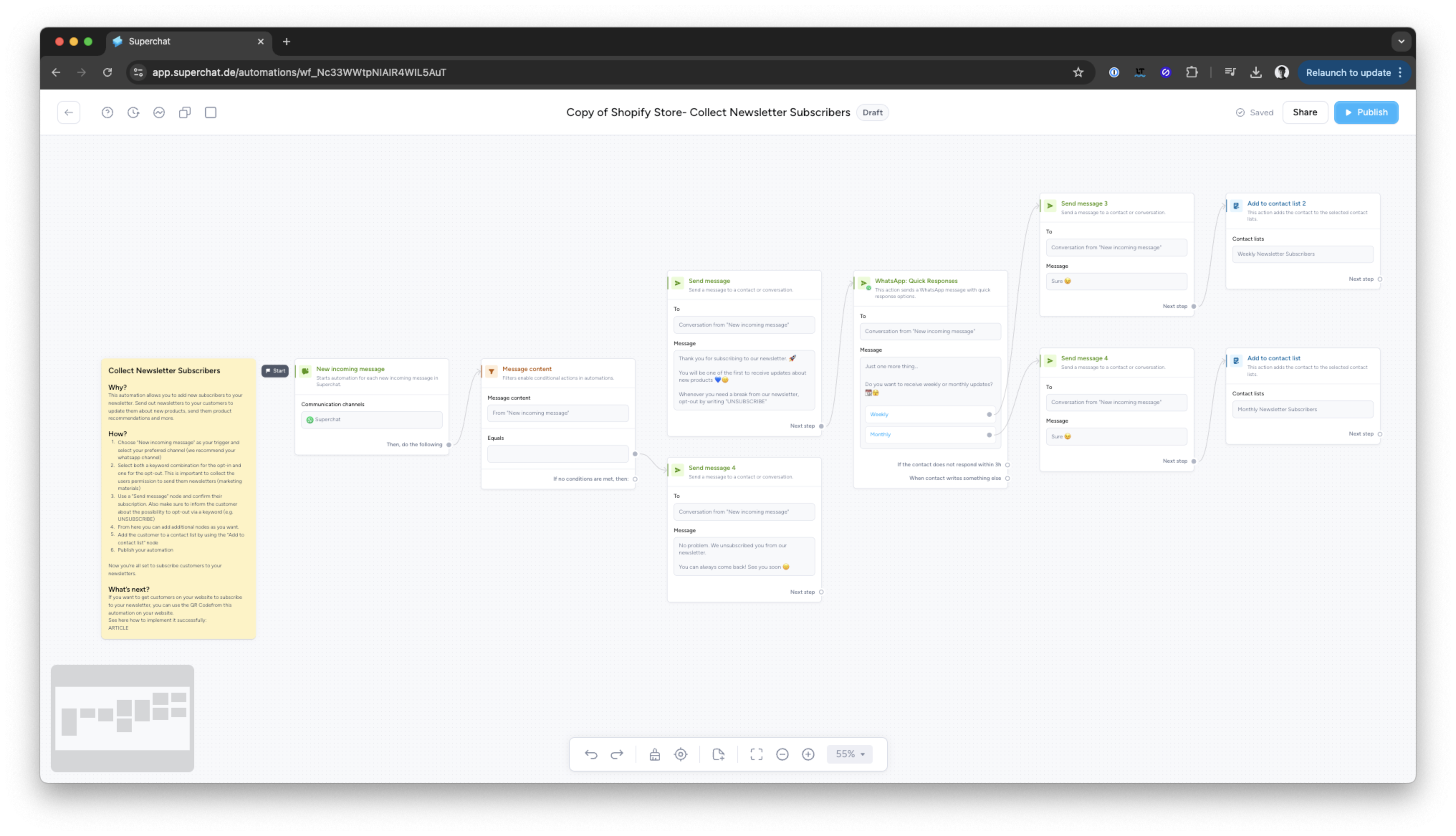
Task: Click the broom clean-up layout icon
Action: 655,754
